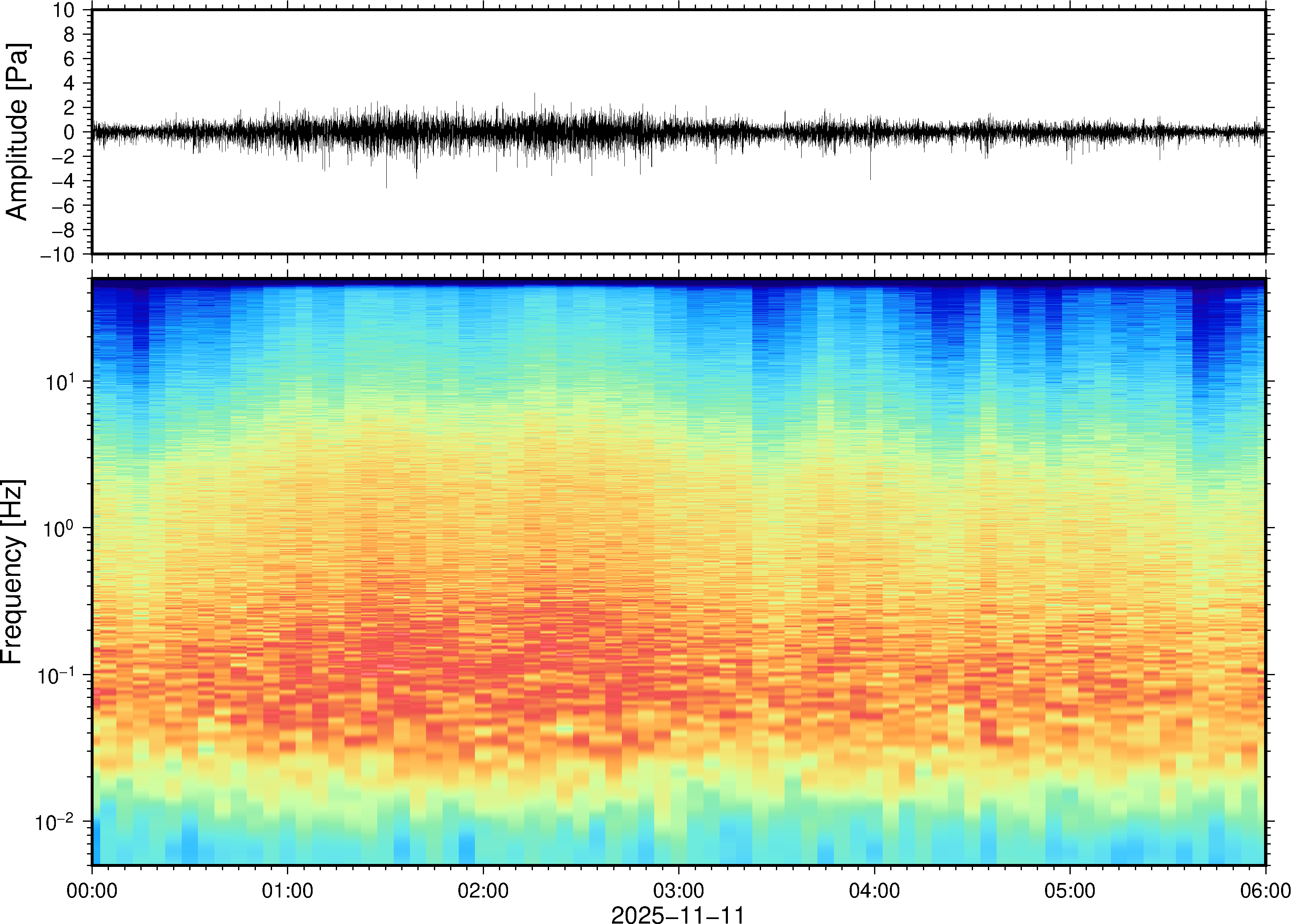Image resolution: width=1291 pixels, height=924 pixels.
Task: Click the amplitude tick label 0
Action: click(x=70, y=132)
